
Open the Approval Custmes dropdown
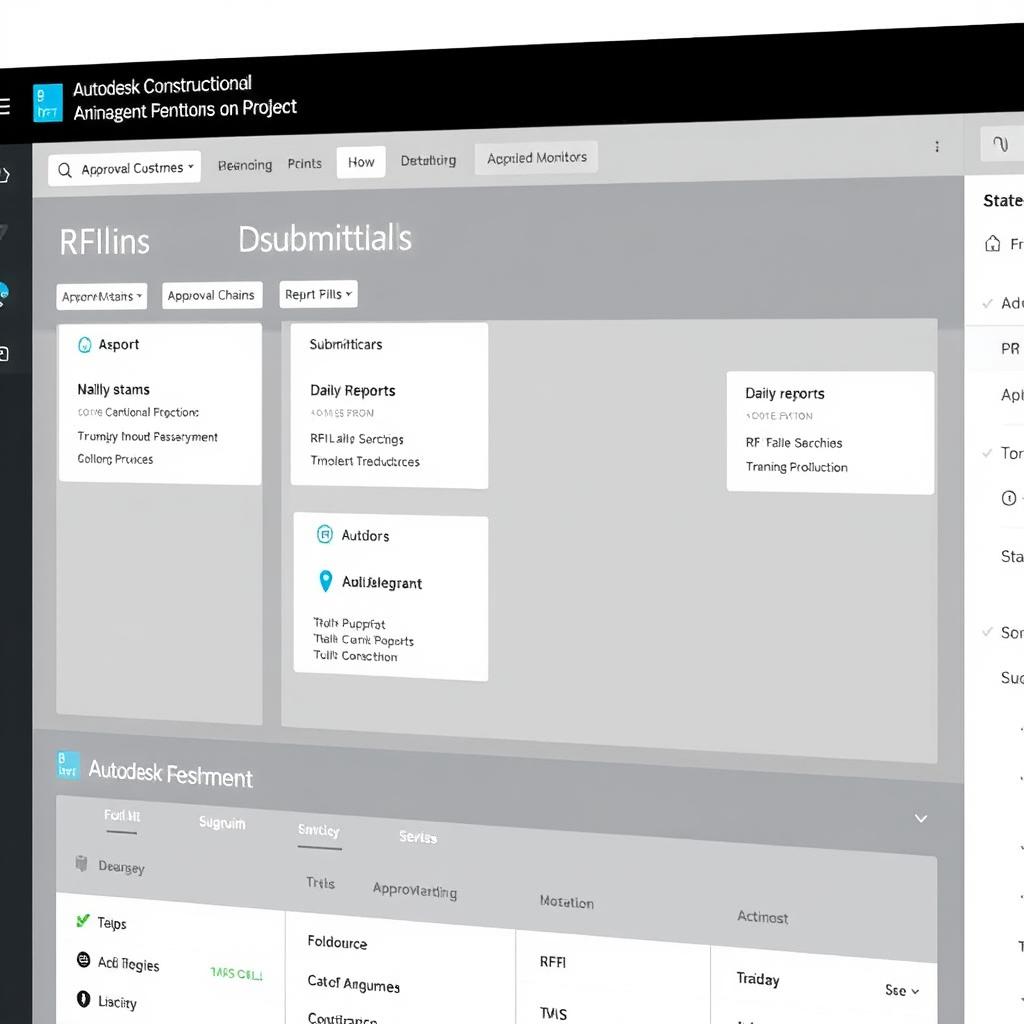124,169
